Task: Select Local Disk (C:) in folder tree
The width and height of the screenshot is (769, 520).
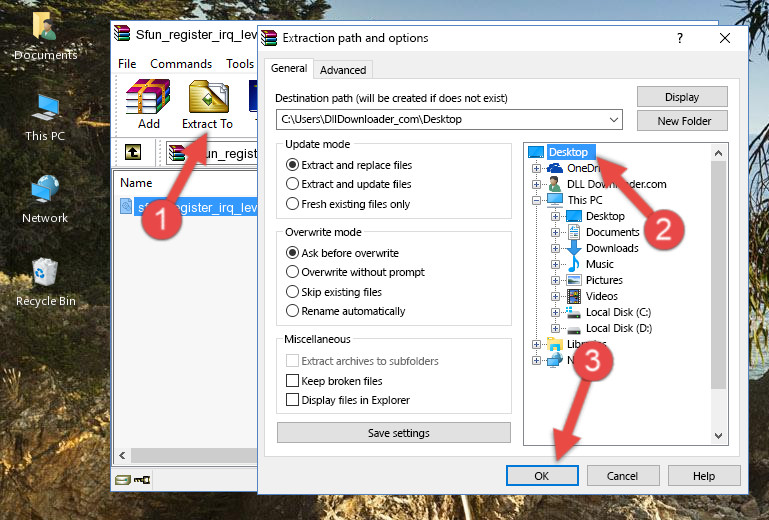Action: pyautogui.click(x=617, y=312)
